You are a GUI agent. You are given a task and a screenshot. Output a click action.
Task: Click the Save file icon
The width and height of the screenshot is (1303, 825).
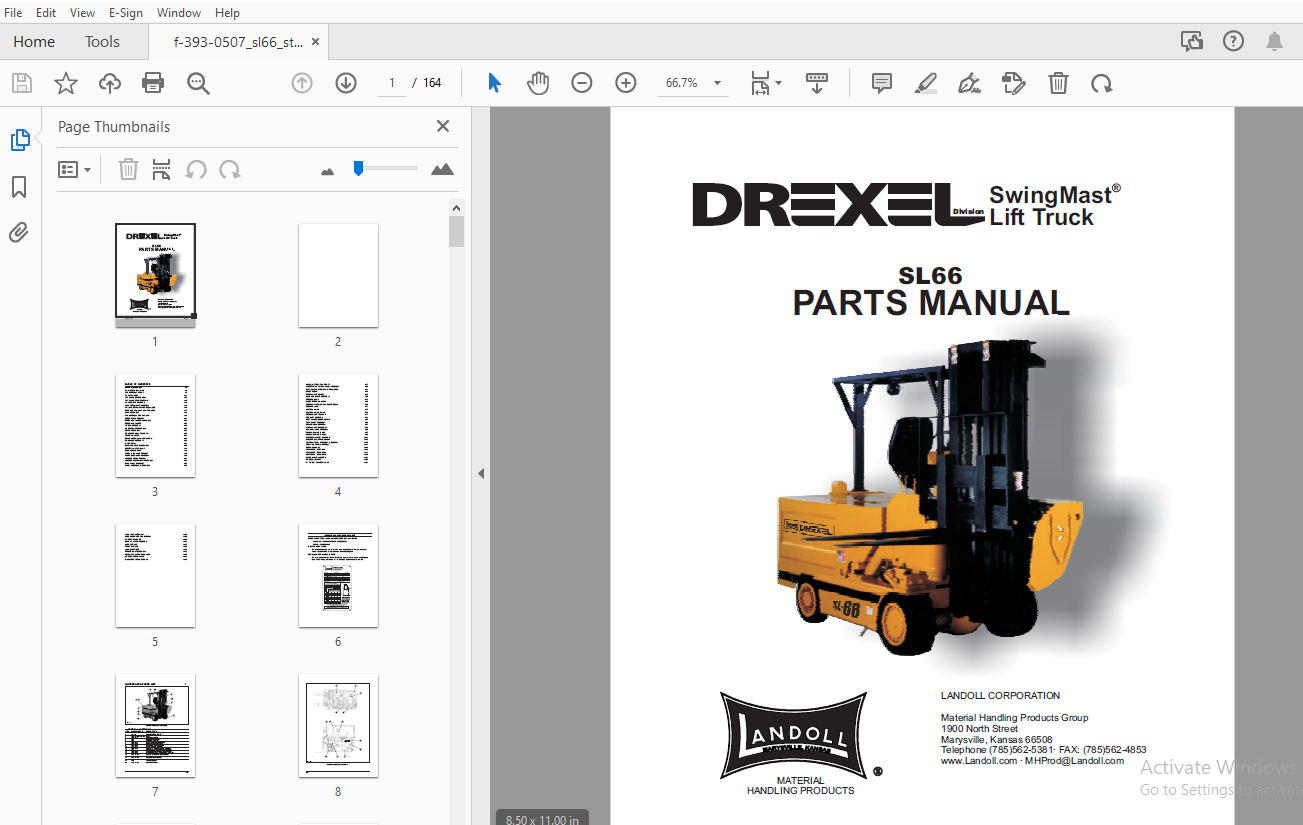(22, 83)
